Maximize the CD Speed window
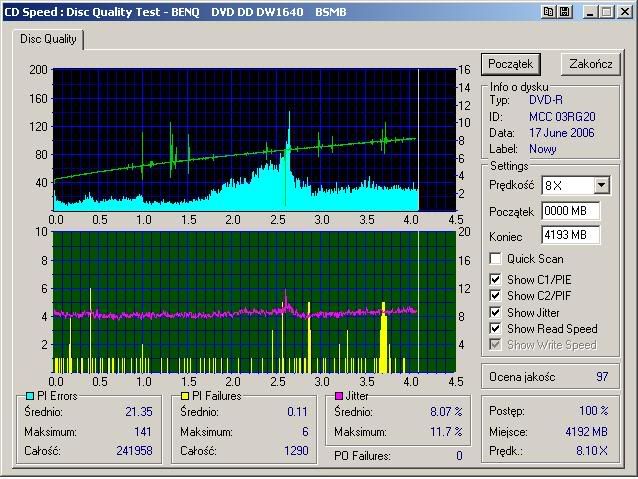Screen dimensions: 638x479 point(607,12)
